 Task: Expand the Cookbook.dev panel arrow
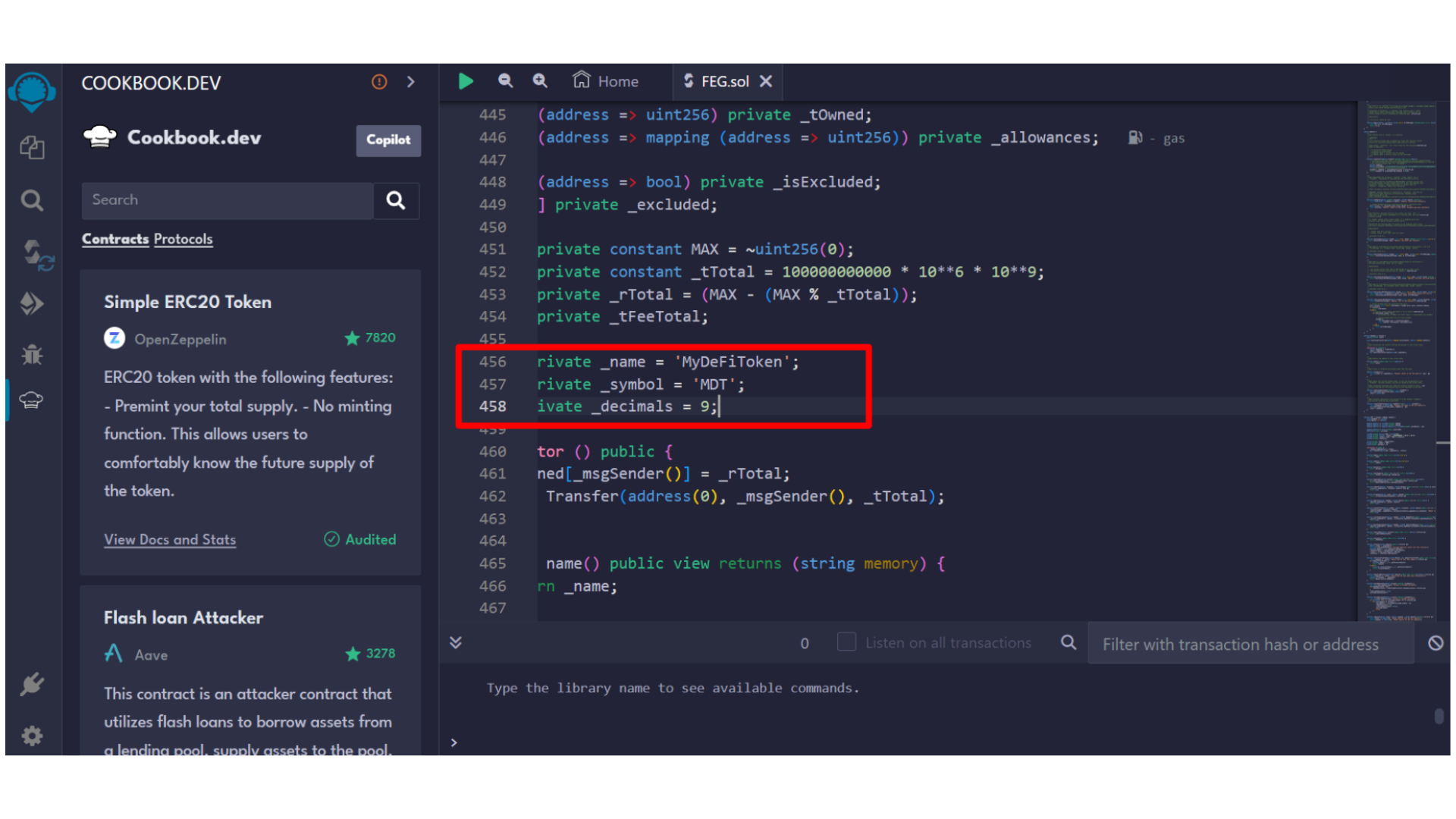coord(411,82)
